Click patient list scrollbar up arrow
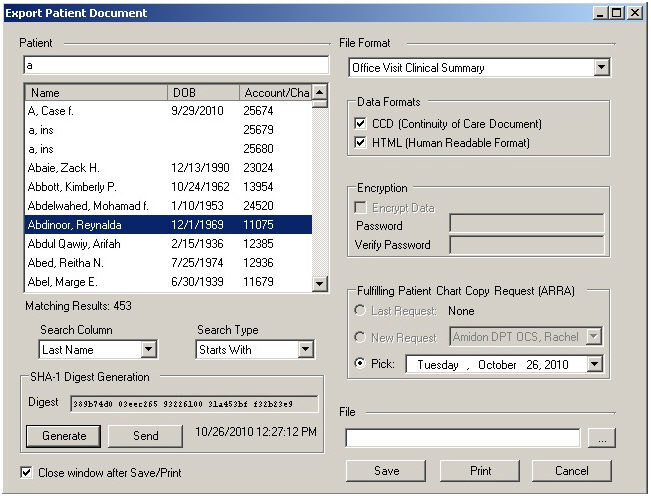This screenshot has height=496, width=651. [319, 92]
